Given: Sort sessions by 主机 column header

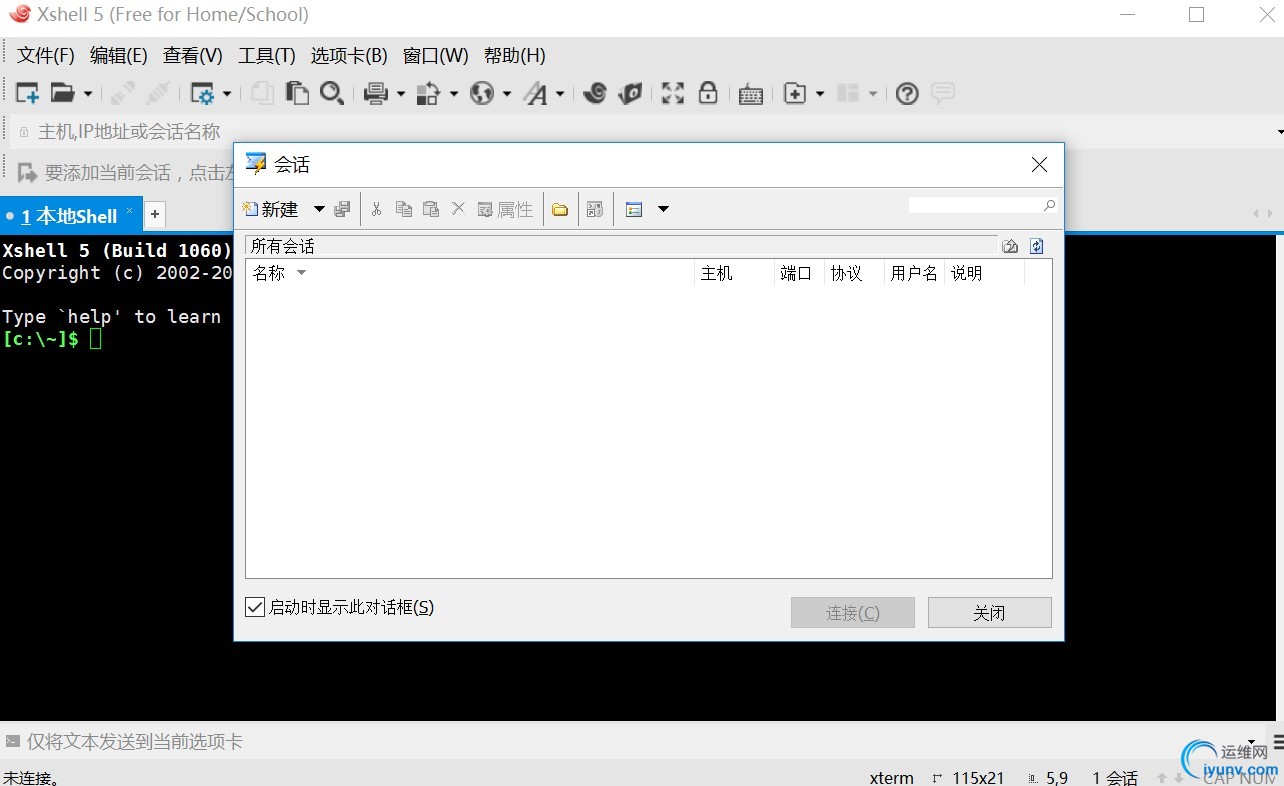Looking at the screenshot, I should pyautogui.click(x=734, y=273).
